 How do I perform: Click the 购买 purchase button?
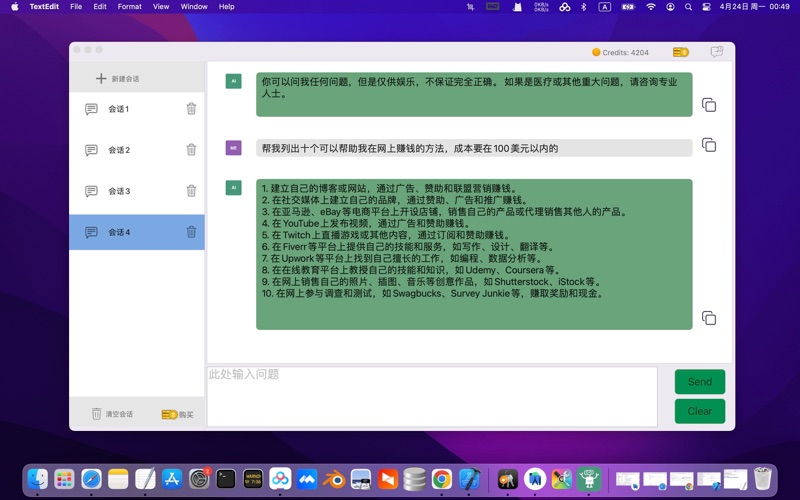pyautogui.click(x=178, y=414)
